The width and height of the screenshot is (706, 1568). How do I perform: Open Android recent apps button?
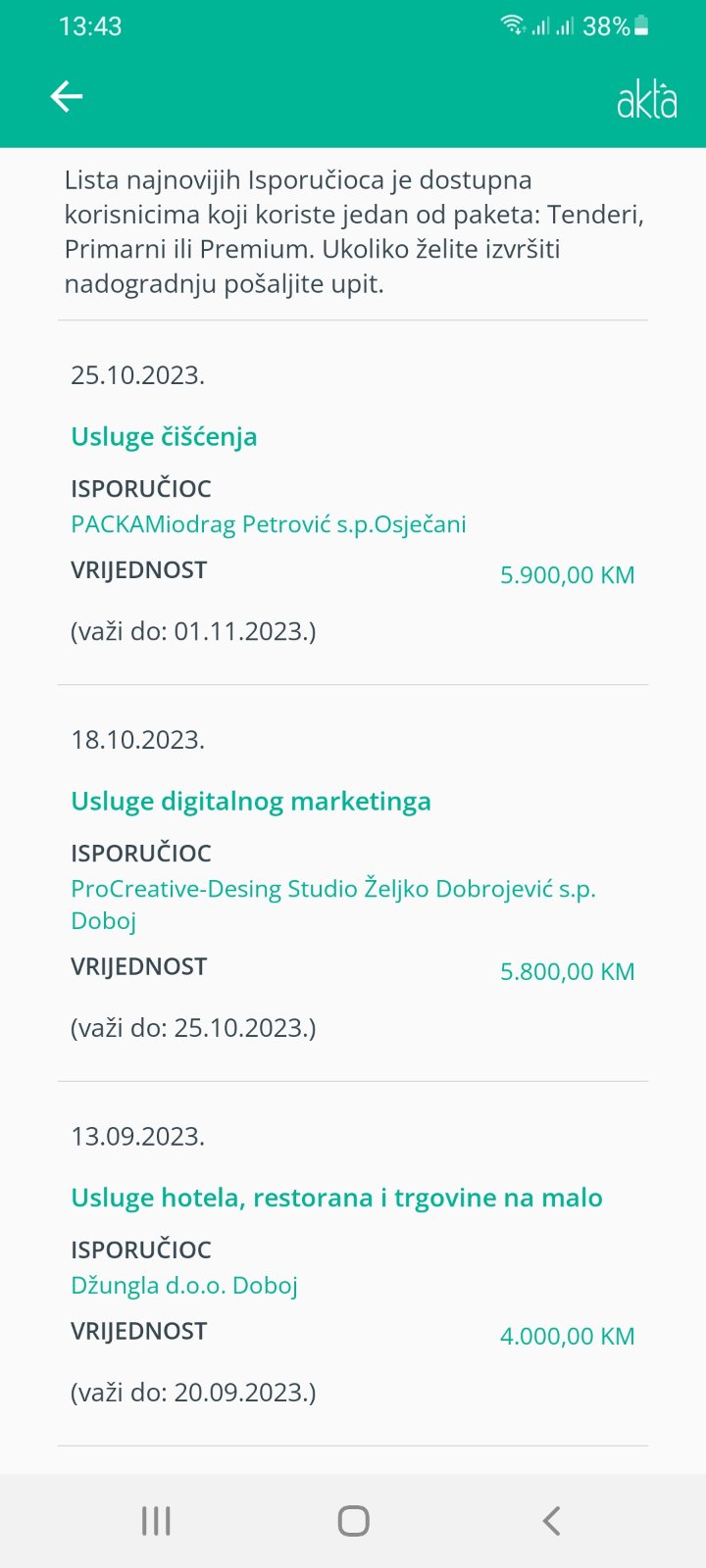coord(156,1521)
